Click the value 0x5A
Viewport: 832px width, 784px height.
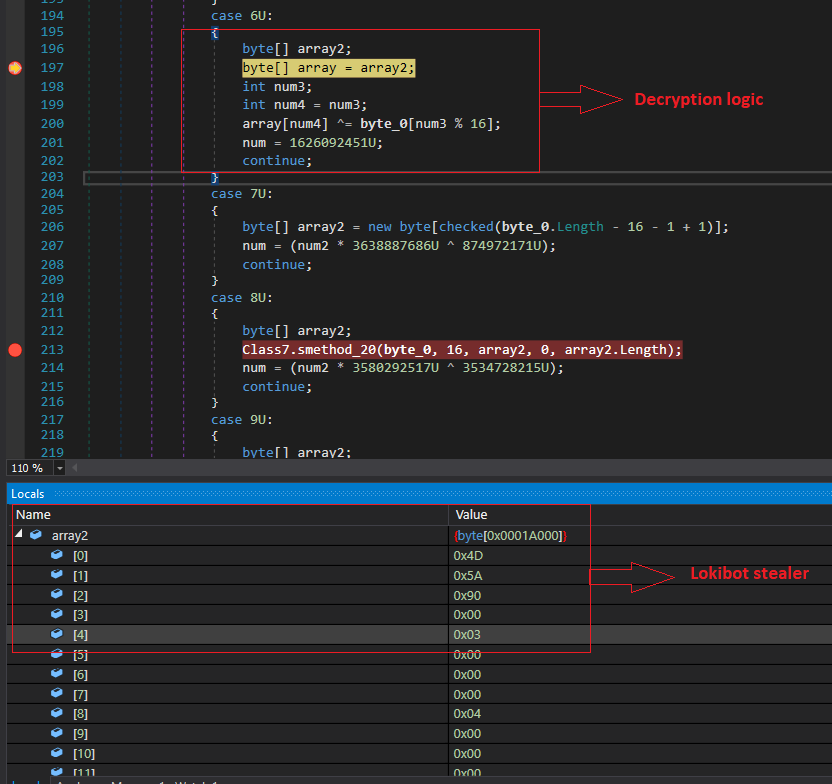(x=467, y=576)
